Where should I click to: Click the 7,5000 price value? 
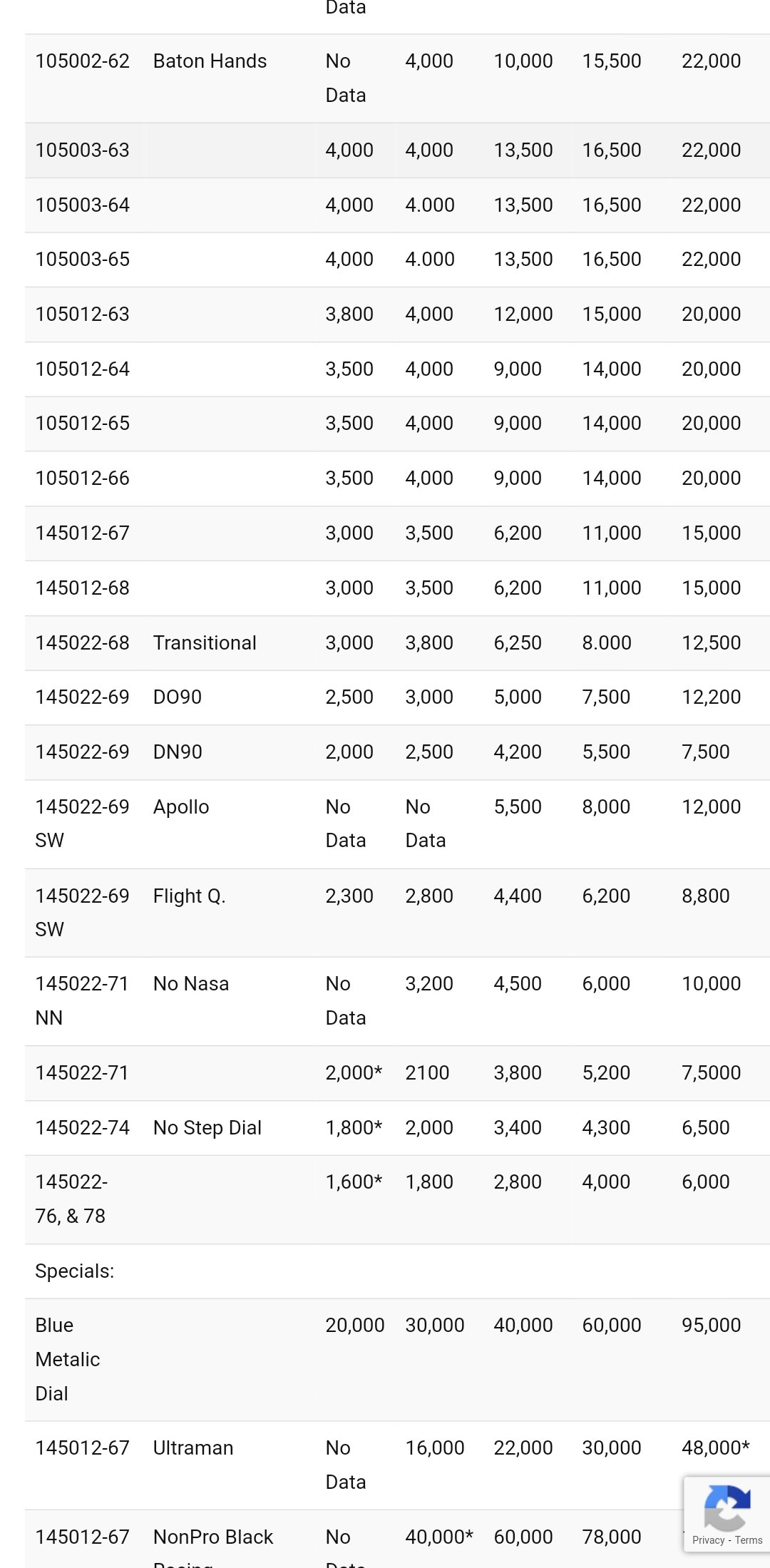point(711,1073)
